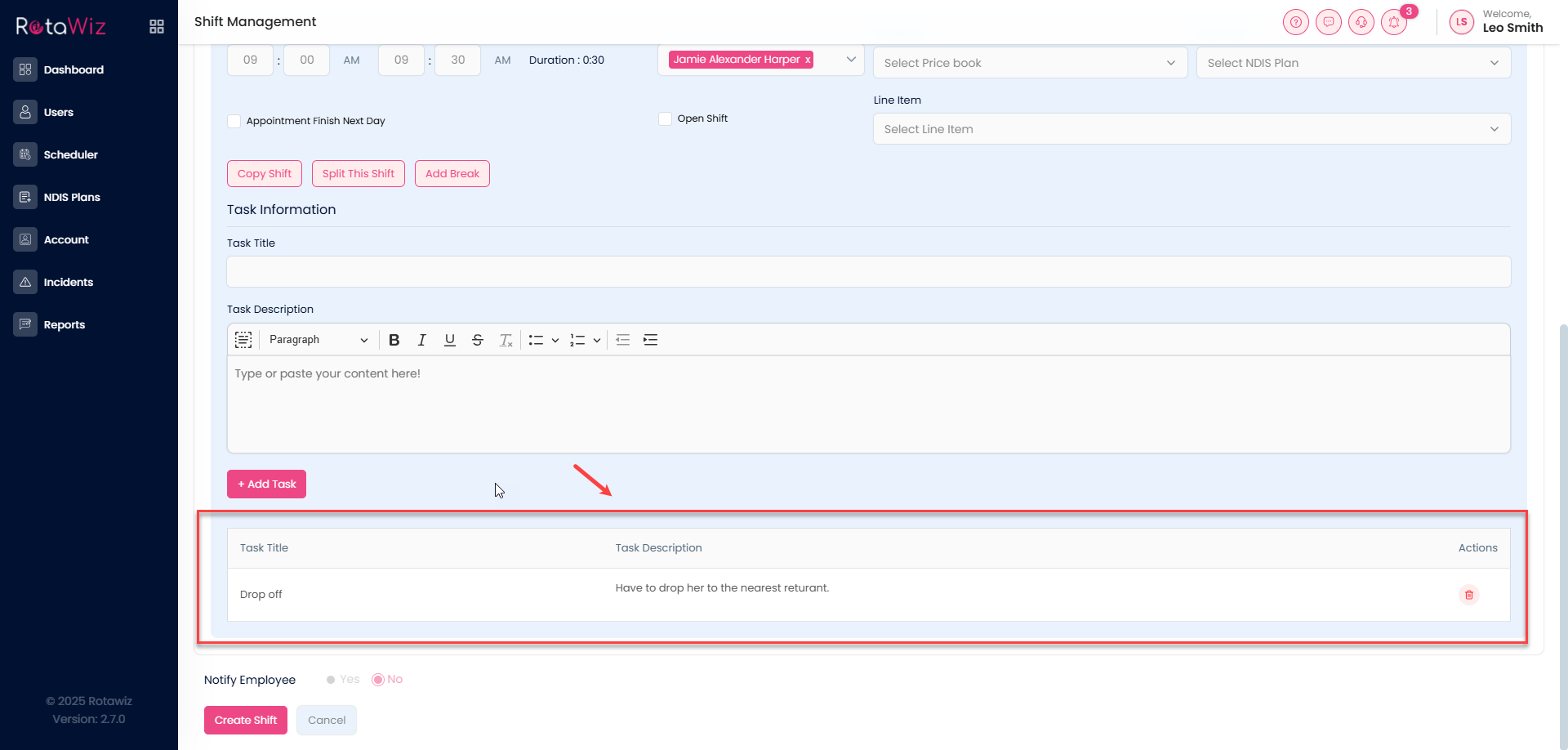The image size is (1568, 750).
Task: Click the Task Title input field
Action: tap(868, 272)
